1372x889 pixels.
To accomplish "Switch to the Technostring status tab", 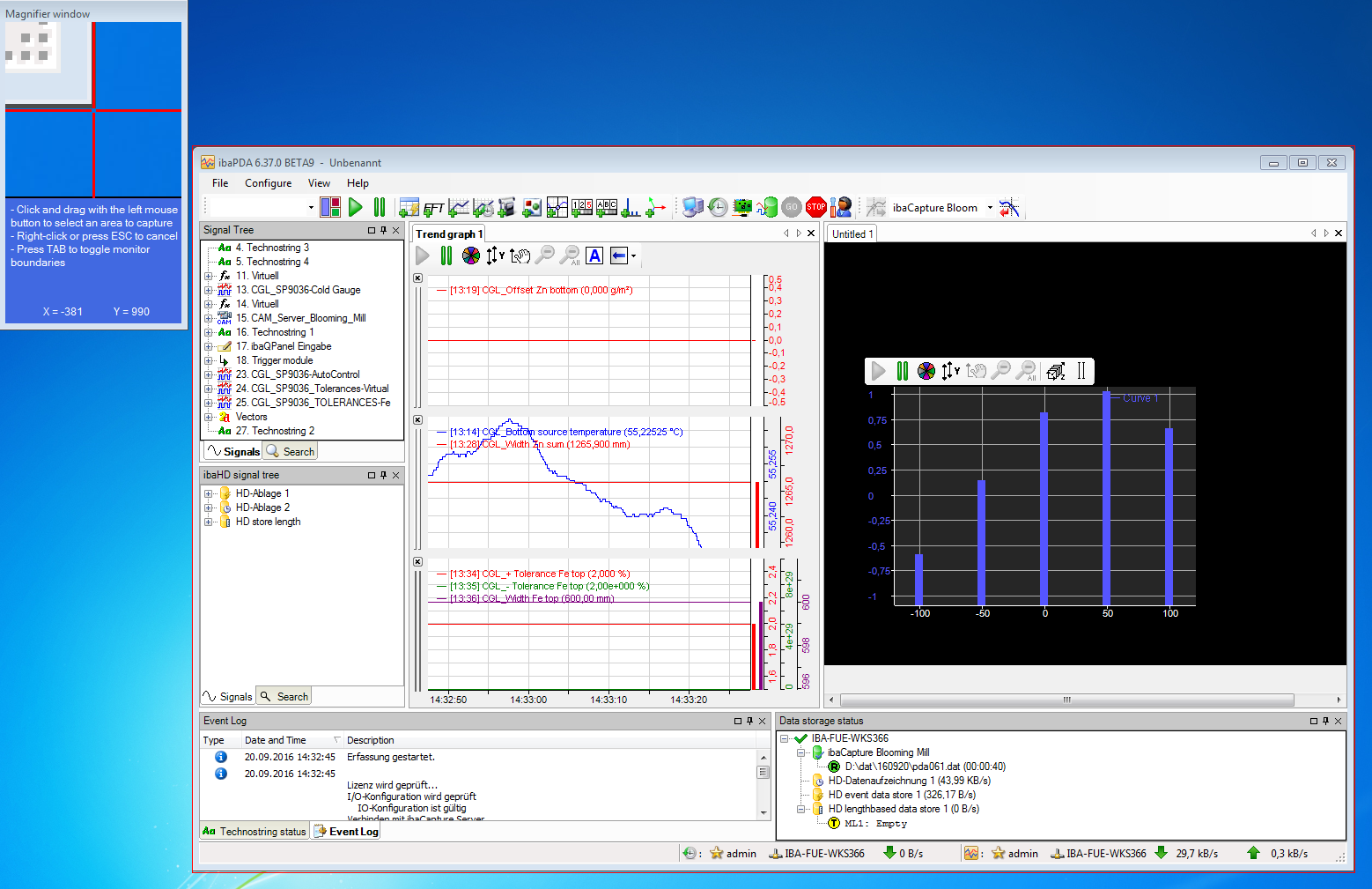I will (x=254, y=831).
